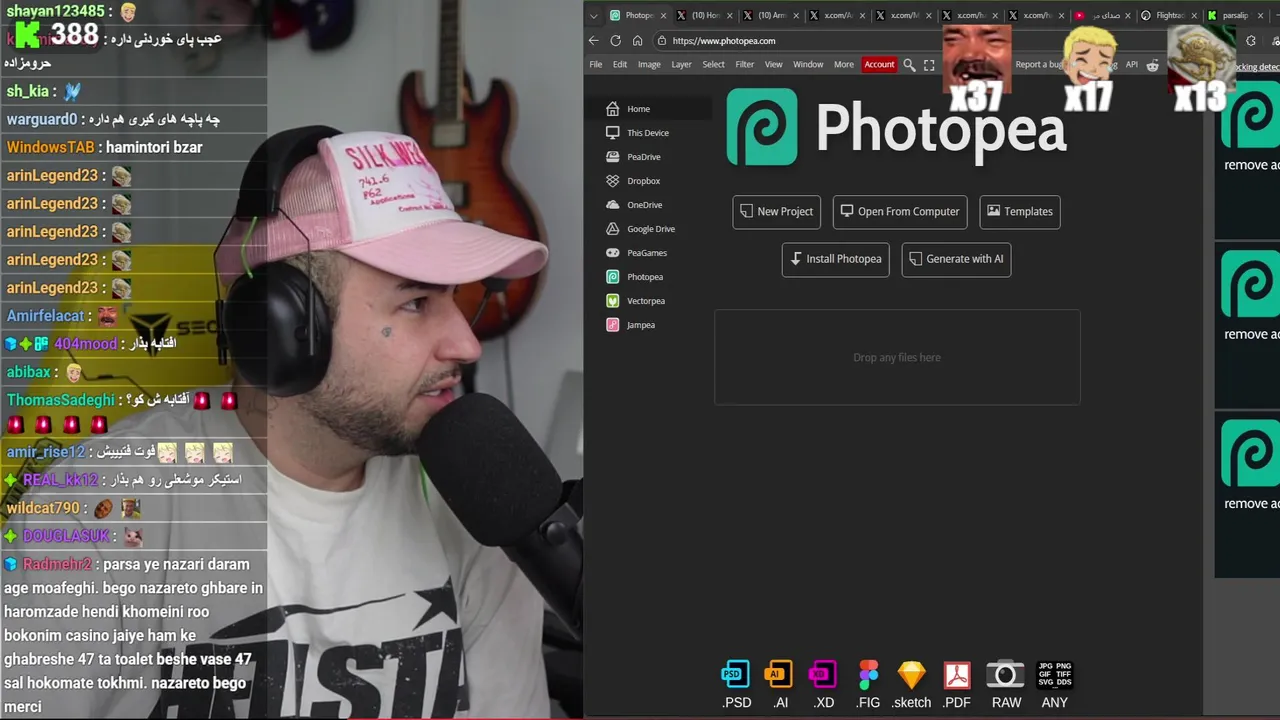
Task: Click chat username Radmehr2
Action: click(57, 564)
